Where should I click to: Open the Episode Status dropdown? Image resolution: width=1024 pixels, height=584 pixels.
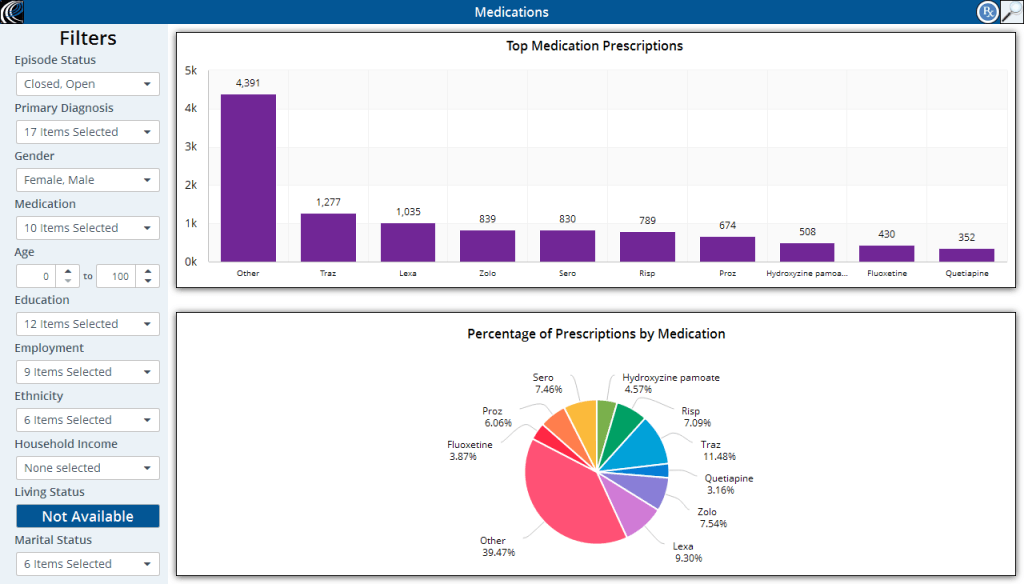pos(87,84)
